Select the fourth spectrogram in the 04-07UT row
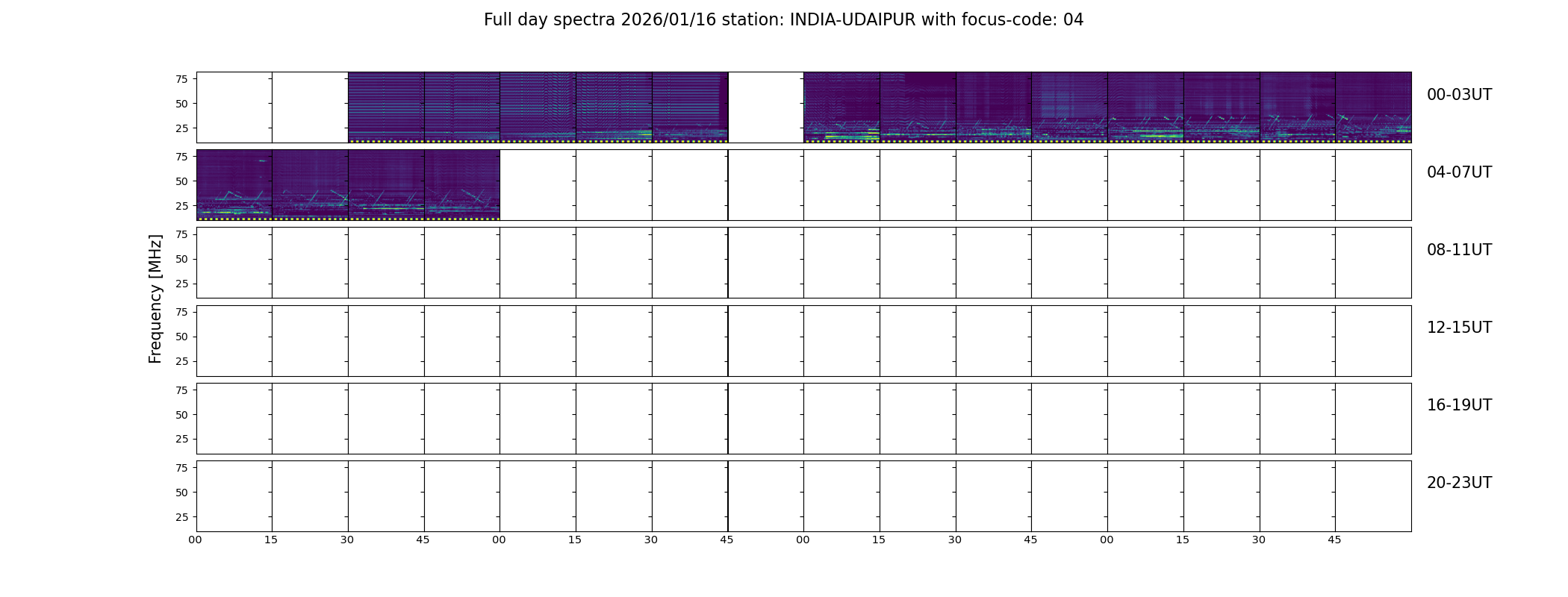Viewport: 1568px width, 597px height. tap(462, 185)
